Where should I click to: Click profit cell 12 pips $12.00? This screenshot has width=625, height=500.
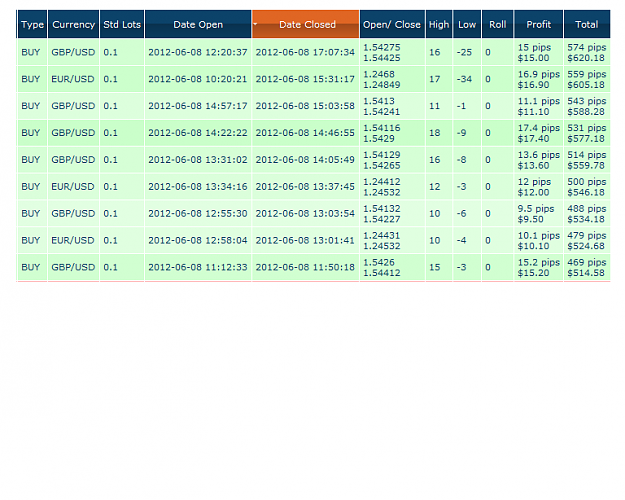pos(539,187)
